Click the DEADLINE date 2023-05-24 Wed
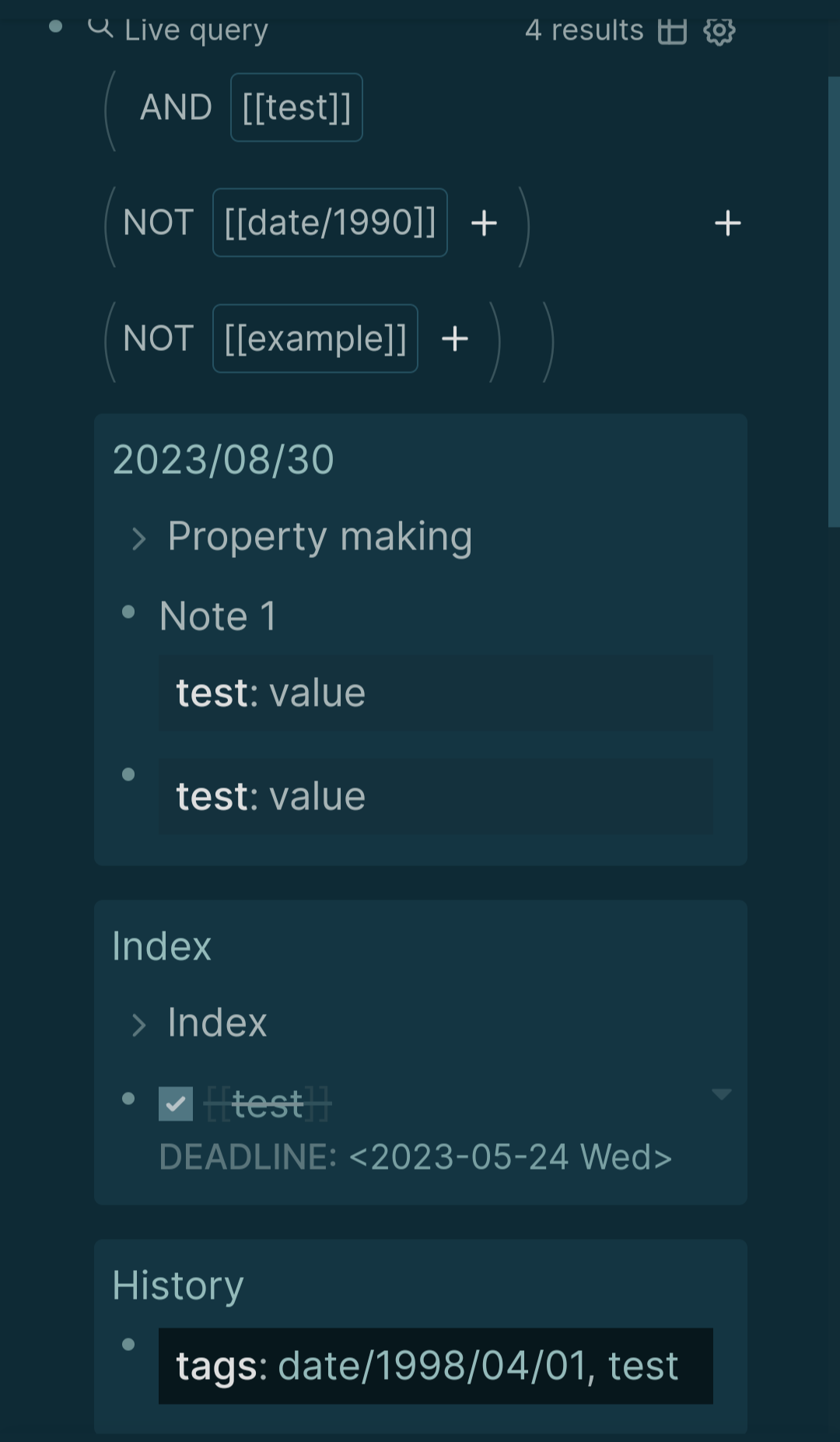 pos(511,1157)
